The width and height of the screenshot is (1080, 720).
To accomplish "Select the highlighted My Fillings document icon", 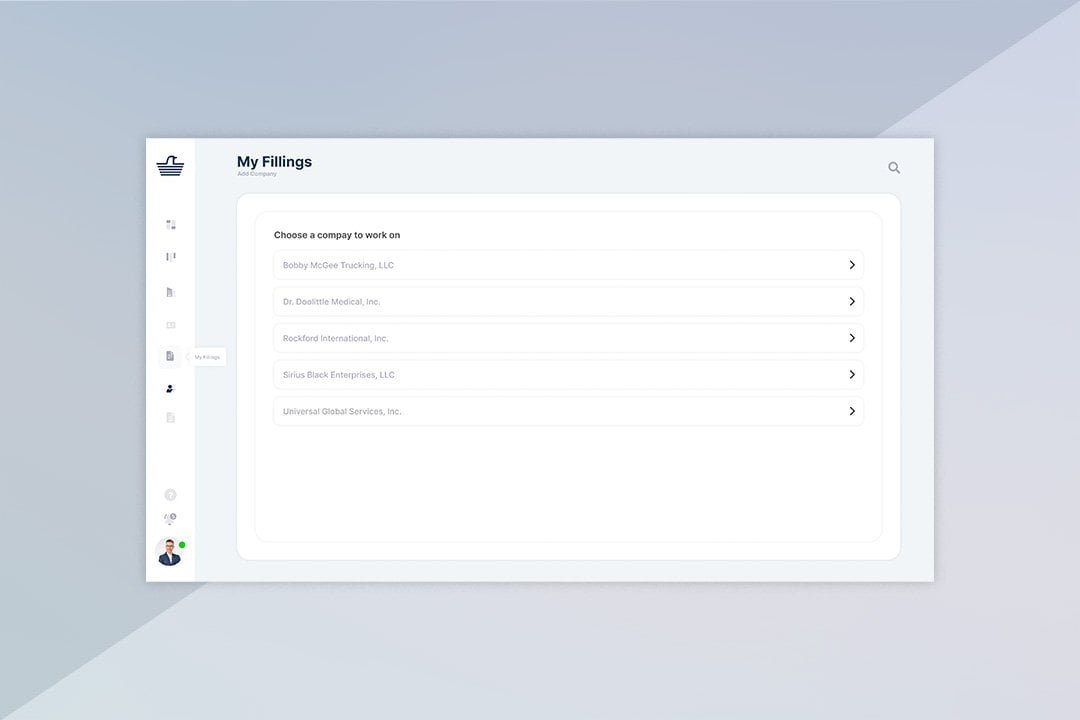I will point(170,356).
